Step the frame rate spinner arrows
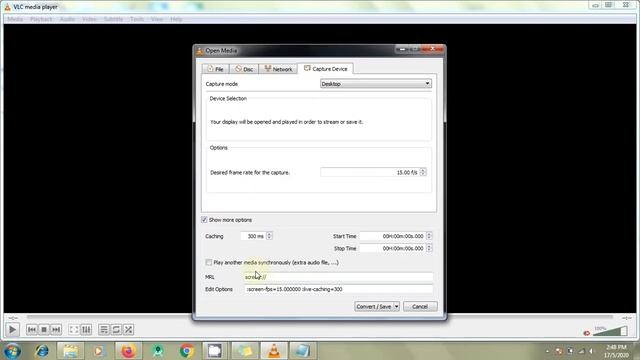The height and width of the screenshot is (360, 640). (x=423, y=172)
